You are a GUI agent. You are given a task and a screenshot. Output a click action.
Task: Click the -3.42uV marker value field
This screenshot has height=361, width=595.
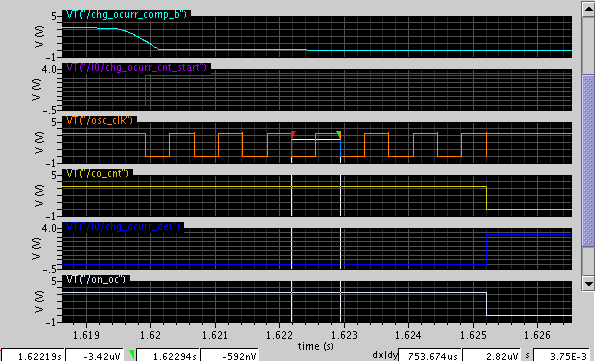pyautogui.click(x=95, y=355)
